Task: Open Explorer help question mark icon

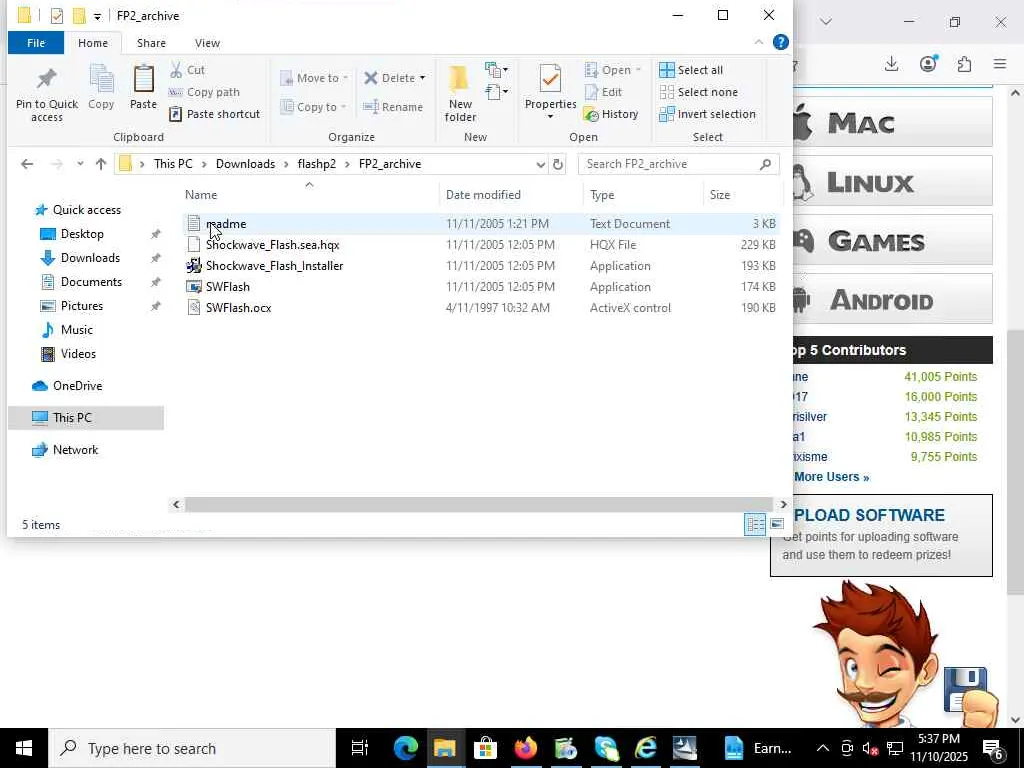Action: tap(780, 42)
